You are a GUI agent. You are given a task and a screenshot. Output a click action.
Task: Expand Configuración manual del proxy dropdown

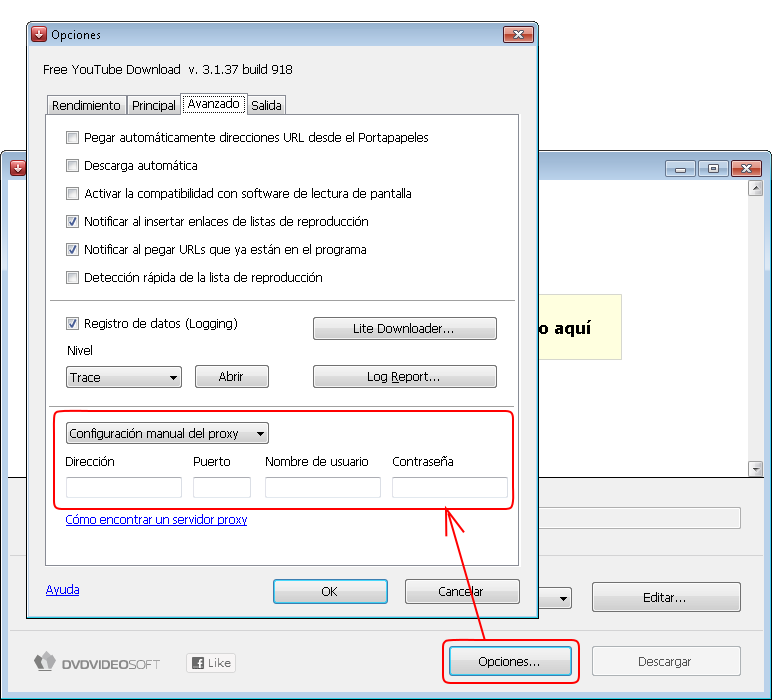pyautogui.click(x=167, y=433)
